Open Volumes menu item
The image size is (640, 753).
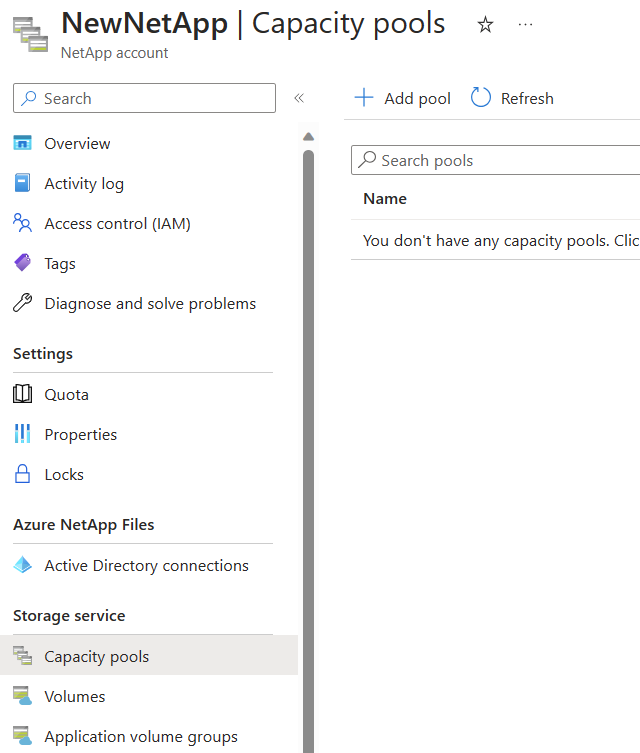[x=75, y=696]
